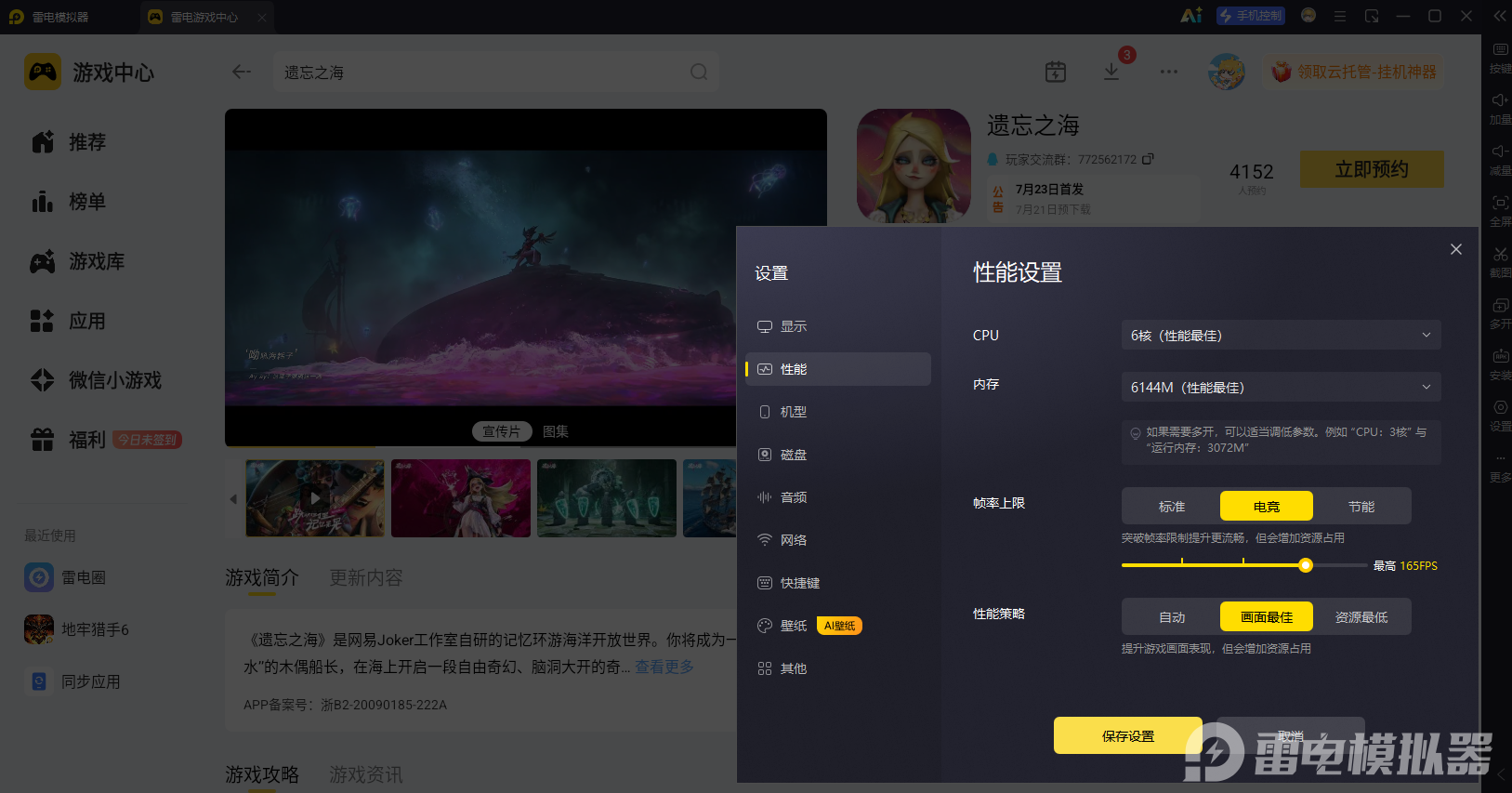Open the calendar reservation icon
This screenshot has height=793, width=1512.
[1056, 72]
